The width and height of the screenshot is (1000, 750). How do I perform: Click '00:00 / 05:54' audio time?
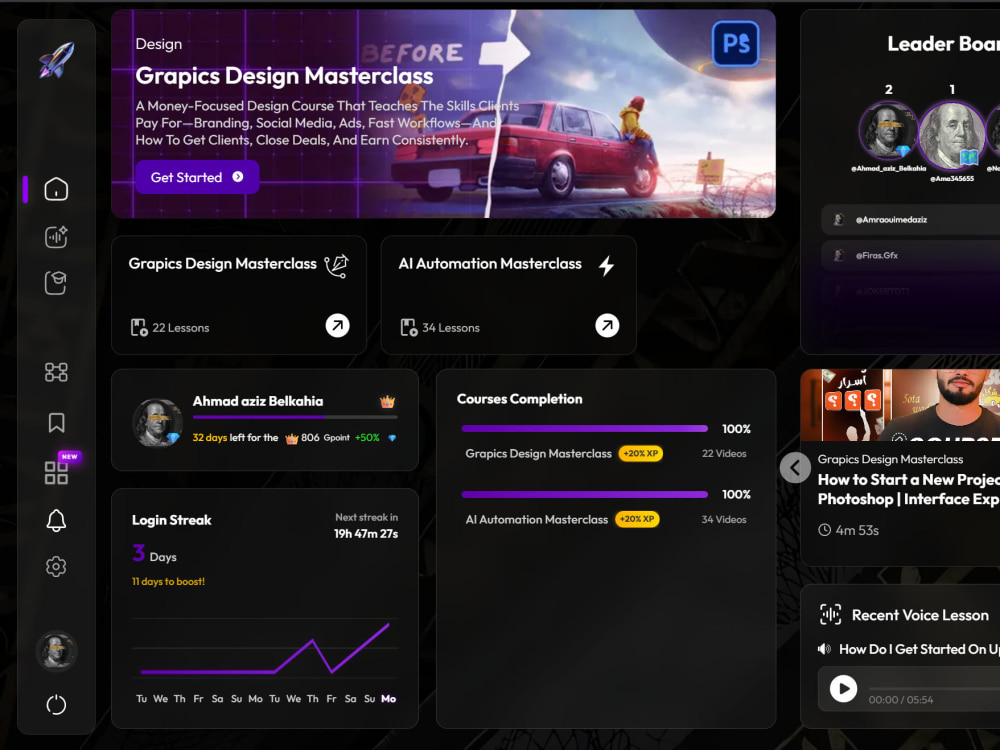point(901,700)
